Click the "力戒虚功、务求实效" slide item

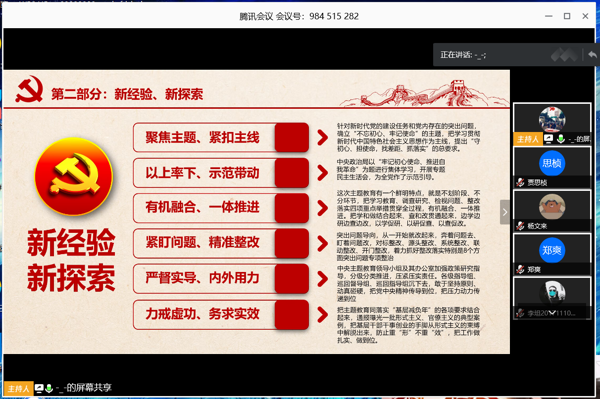(221, 314)
